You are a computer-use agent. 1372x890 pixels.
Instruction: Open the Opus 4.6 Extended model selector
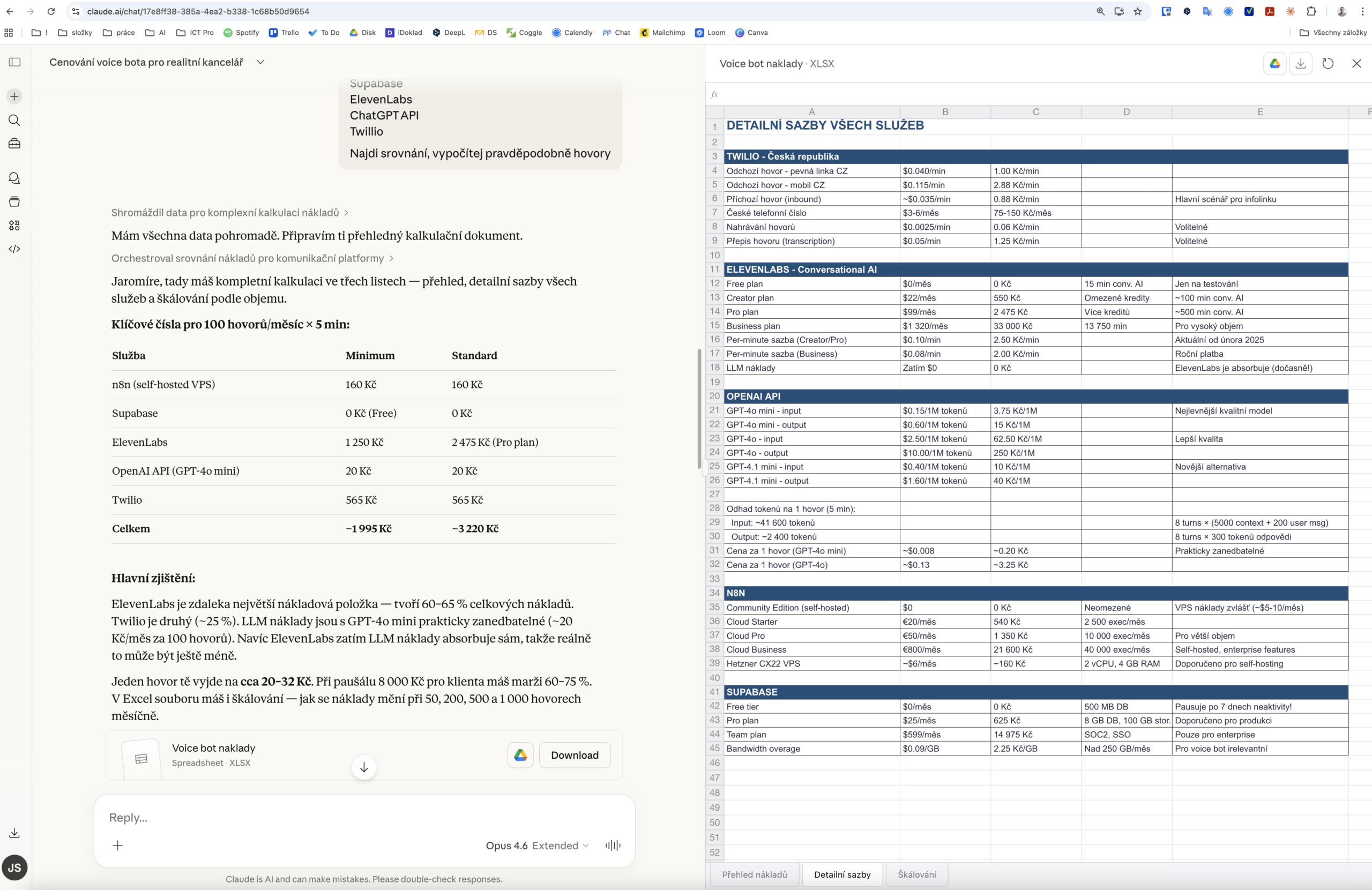pyautogui.click(x=536, y=845)
